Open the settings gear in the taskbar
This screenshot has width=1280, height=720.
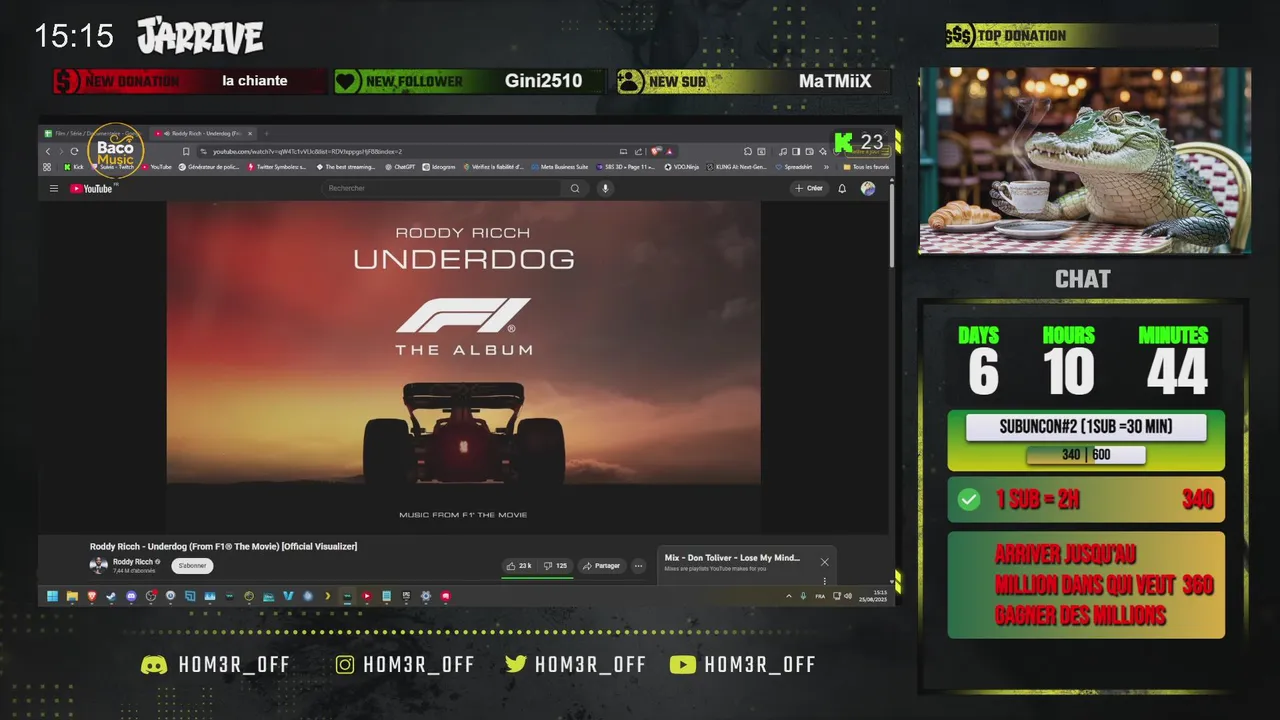[426, 596]
